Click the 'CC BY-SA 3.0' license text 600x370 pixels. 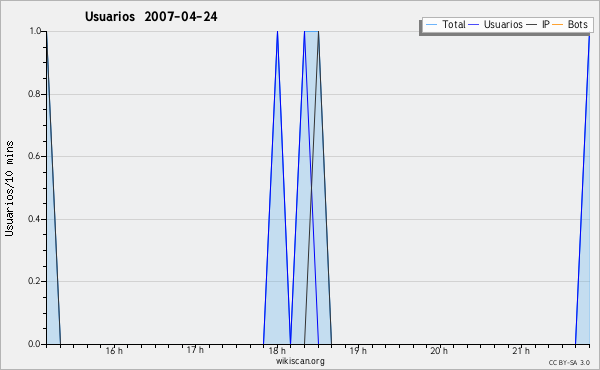(569, 362)
